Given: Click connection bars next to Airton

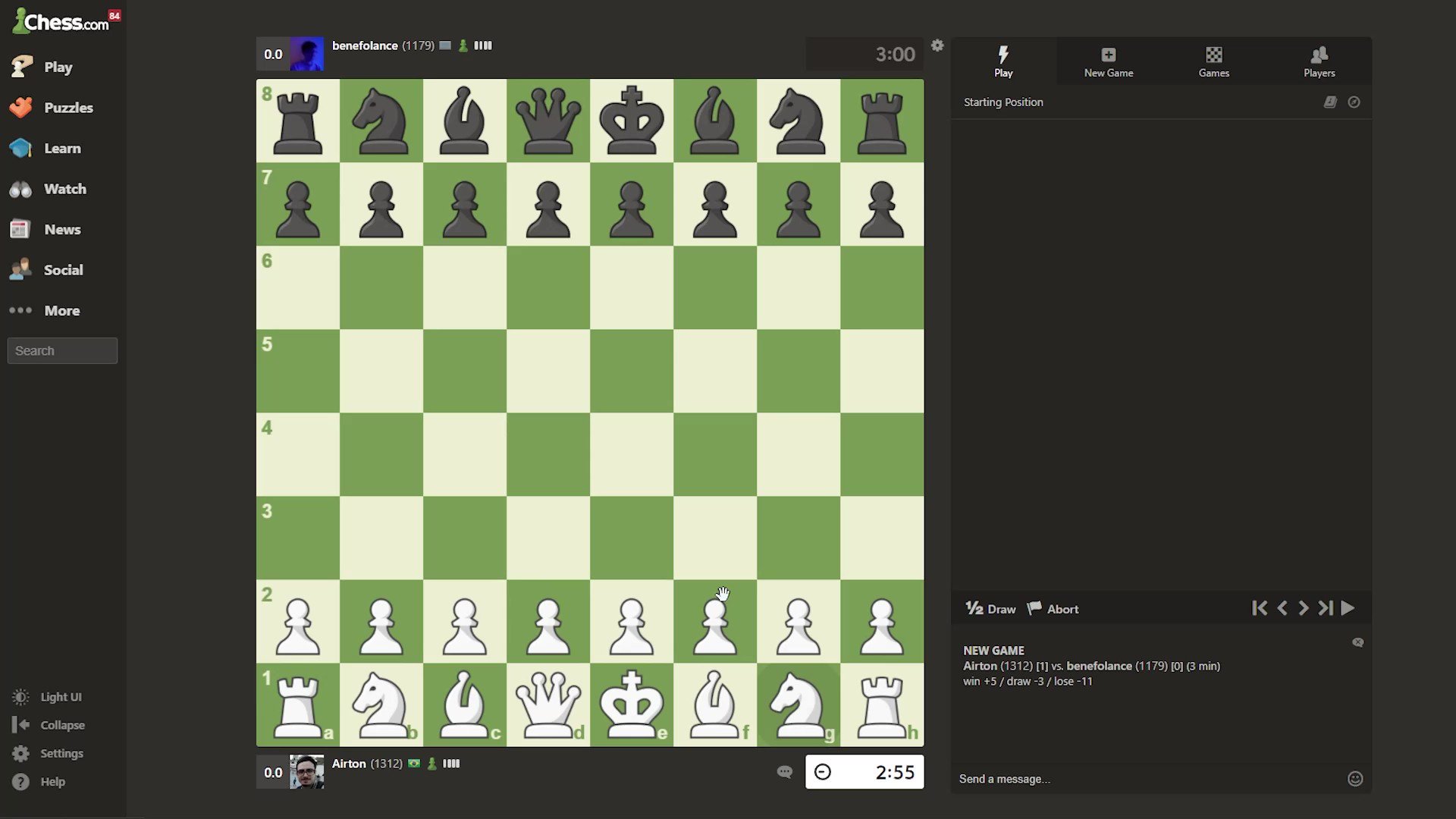Looking at the screenshot, I should (451, 764).
